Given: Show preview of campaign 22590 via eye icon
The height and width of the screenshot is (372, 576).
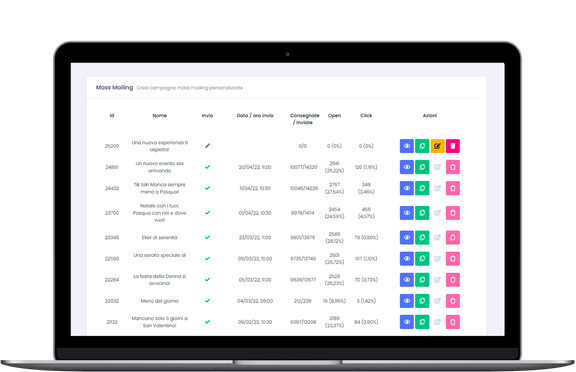Looking at the screenshot, I should tap(407, 259).
